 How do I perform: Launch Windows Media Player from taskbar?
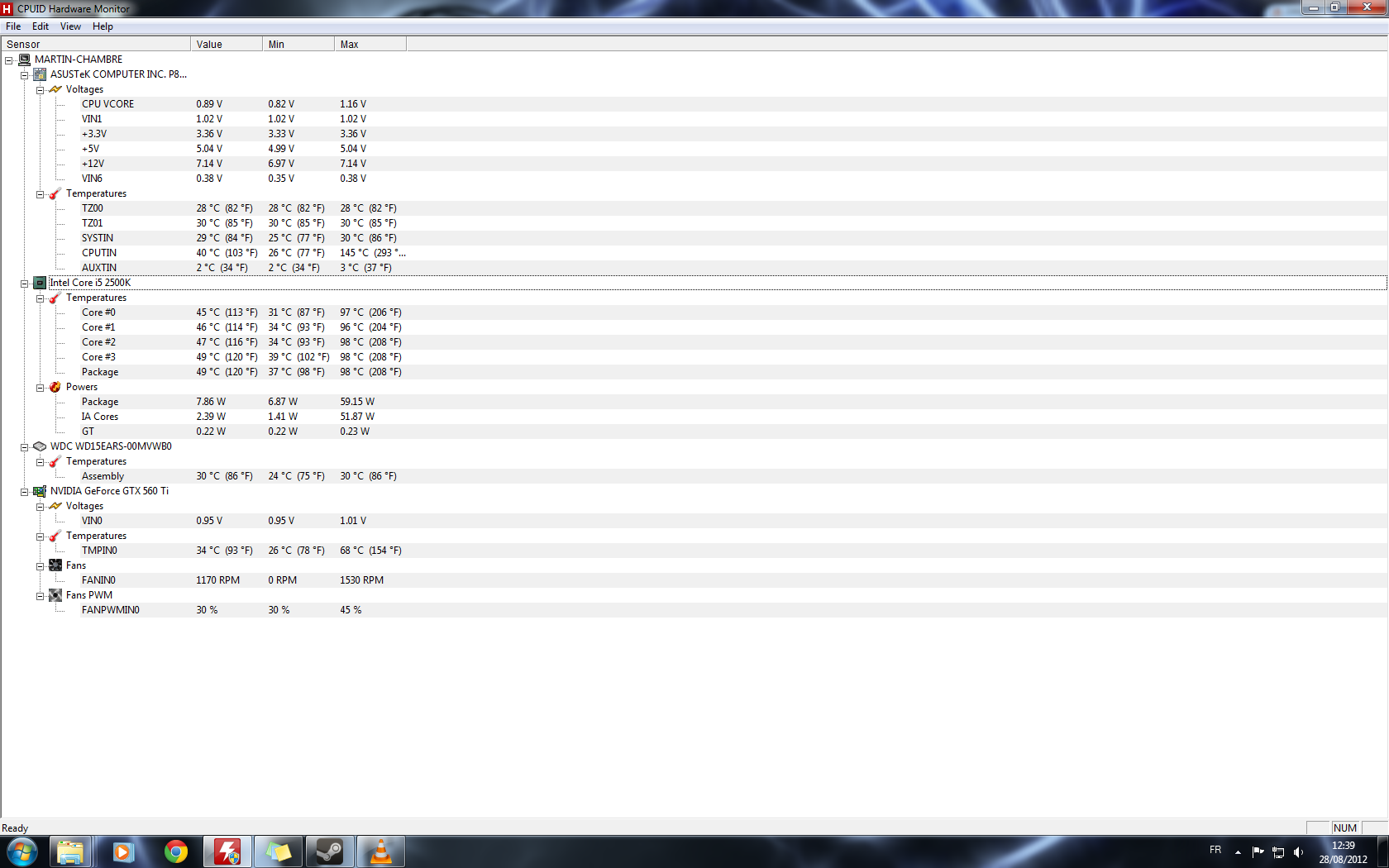tap(123, 851)
